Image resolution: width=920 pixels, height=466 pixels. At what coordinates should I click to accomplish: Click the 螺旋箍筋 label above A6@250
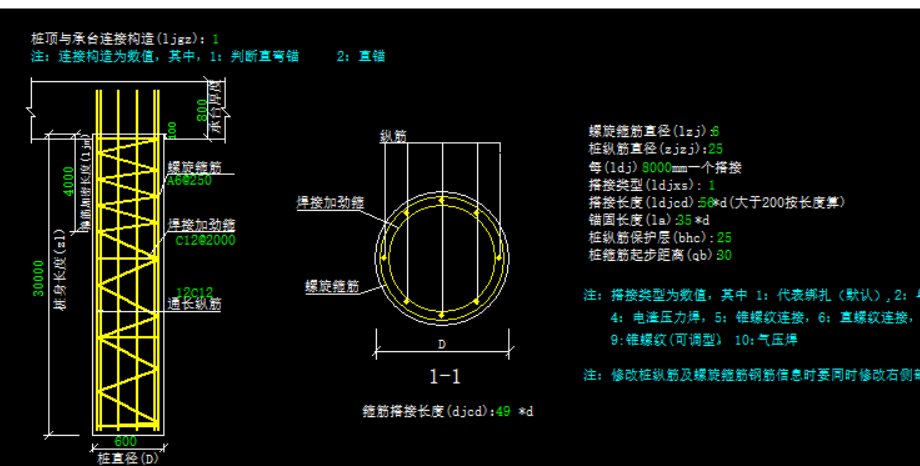coord(194,167)
